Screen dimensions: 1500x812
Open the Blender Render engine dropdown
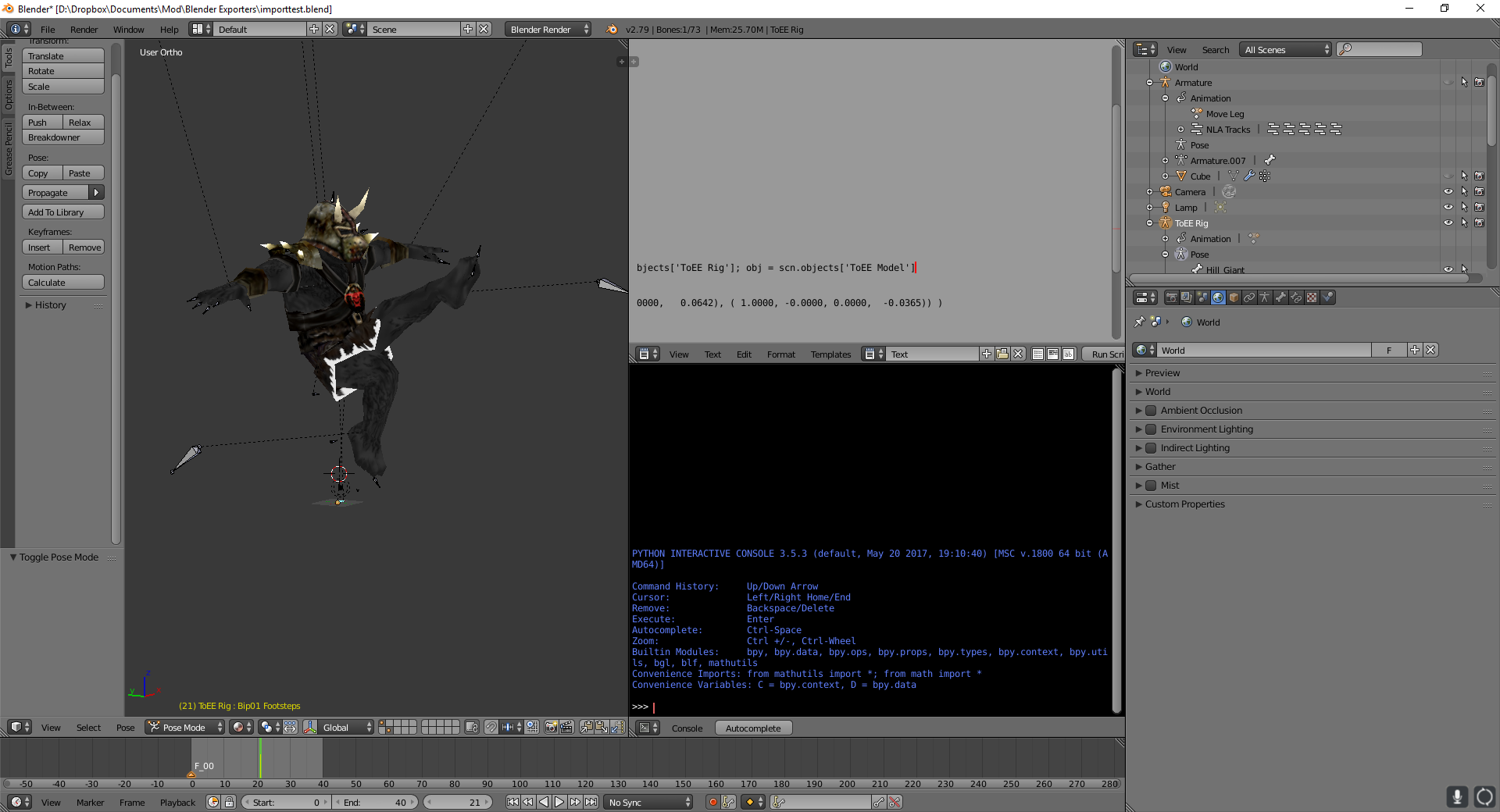click(x=548, y=29)
